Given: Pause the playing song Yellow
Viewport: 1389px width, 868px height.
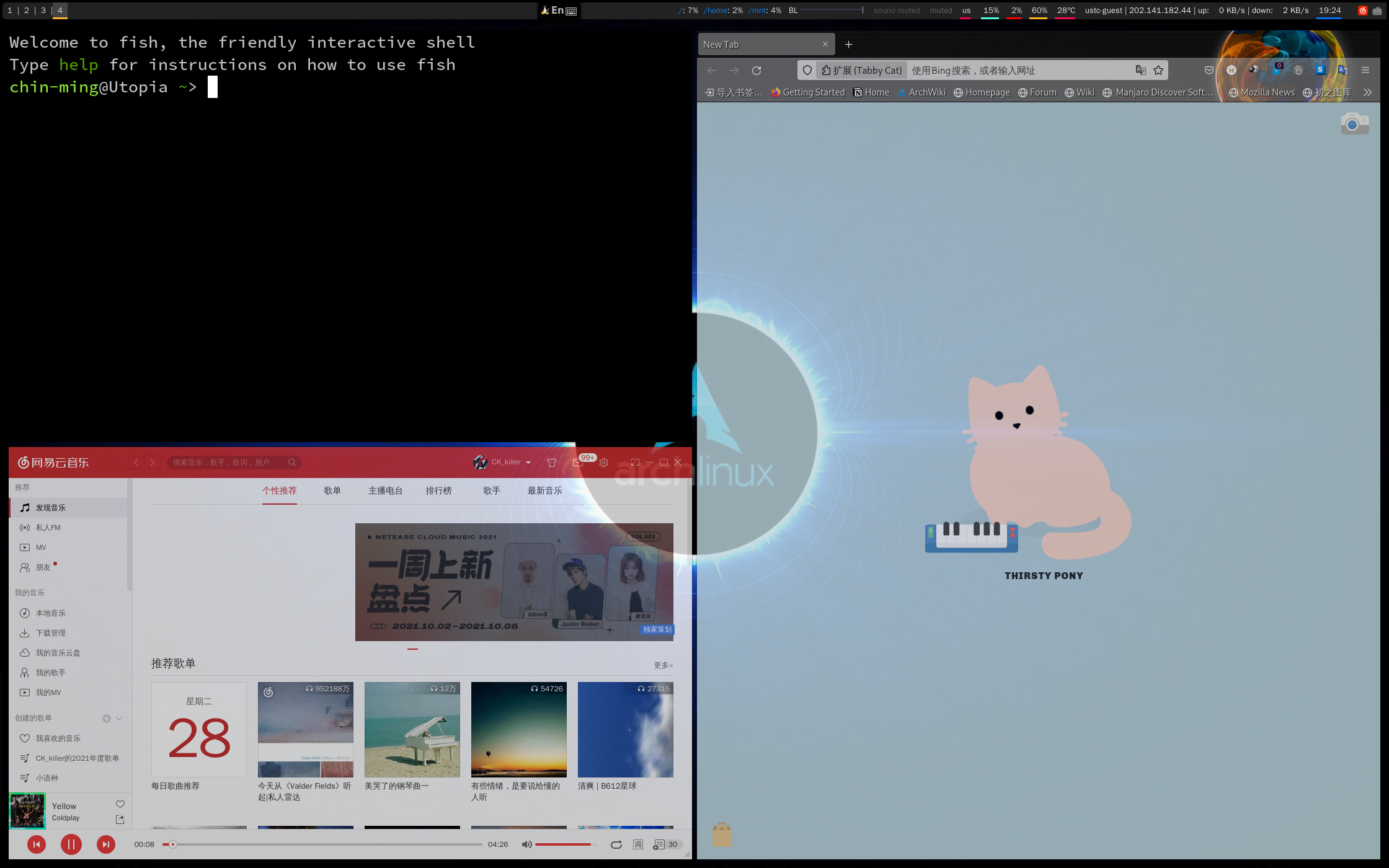Looking at the screenshot, I should pyautogui.click(x=71, y=844).
